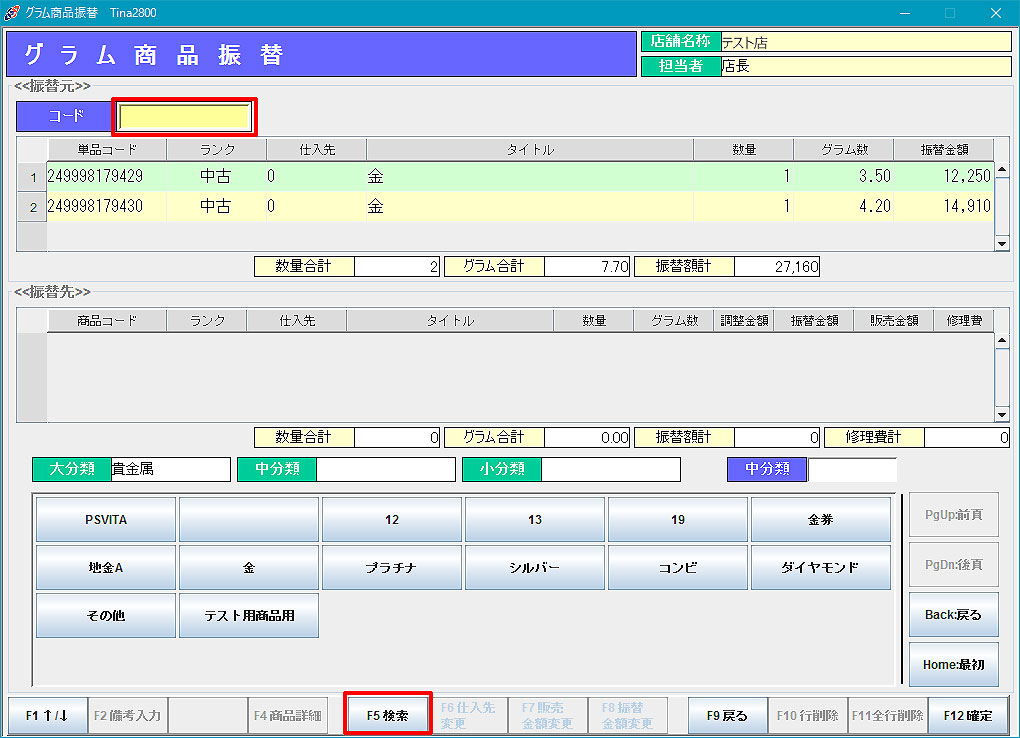Choose the シルバー category button
The height and width of the screenshot is (738, 1020).
point(534,567)
